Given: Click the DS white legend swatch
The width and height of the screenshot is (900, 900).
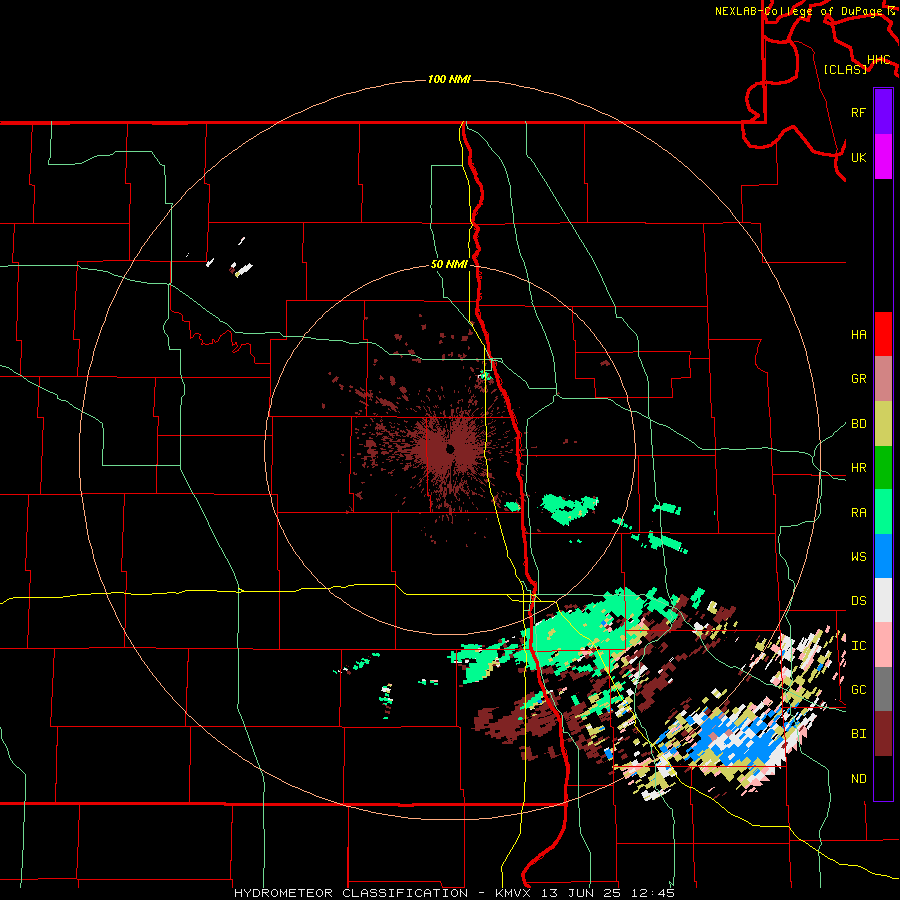Looking at the screenshot, I should point(883,600).
